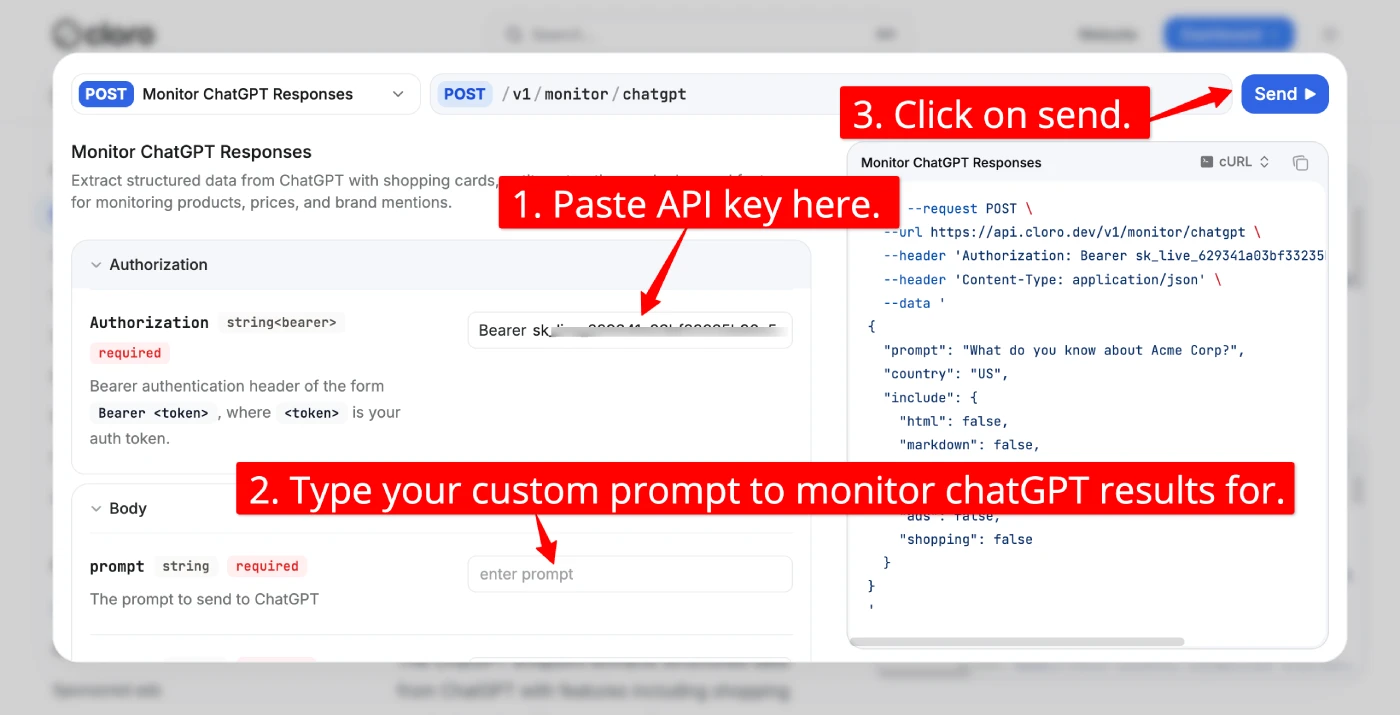Click the POST badge in the URL bar
This screenshot has width=1400, height=715.
point(464,94)
